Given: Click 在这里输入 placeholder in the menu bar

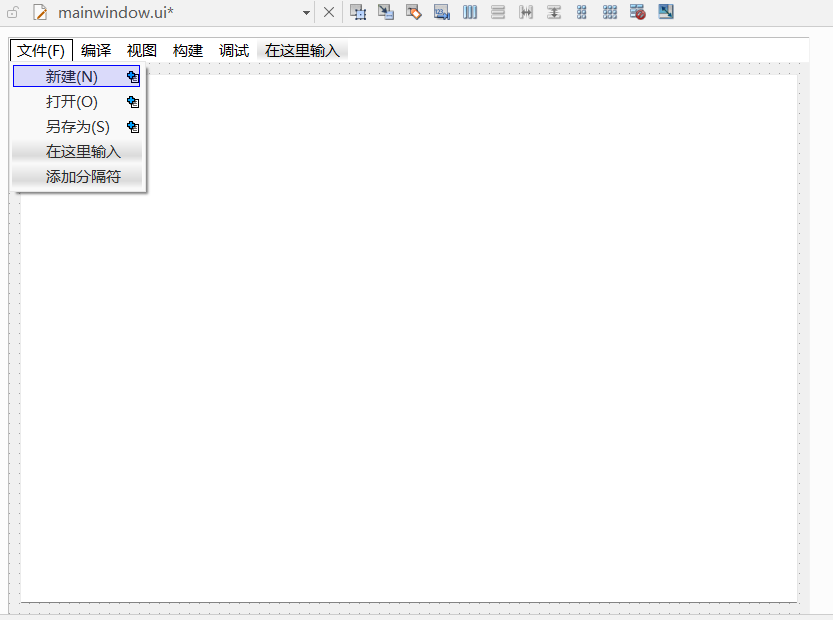Looking at the screenshot, I should 302,51.
